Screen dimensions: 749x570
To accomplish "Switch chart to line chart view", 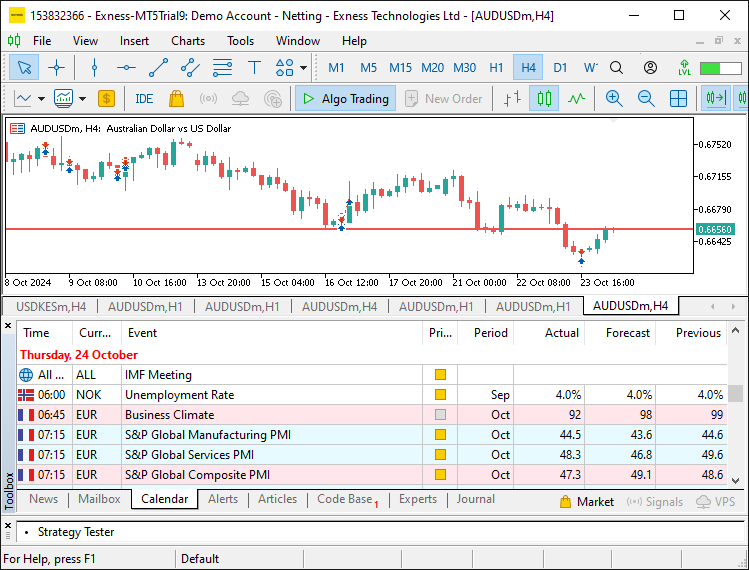I will (x=576, y=99).
